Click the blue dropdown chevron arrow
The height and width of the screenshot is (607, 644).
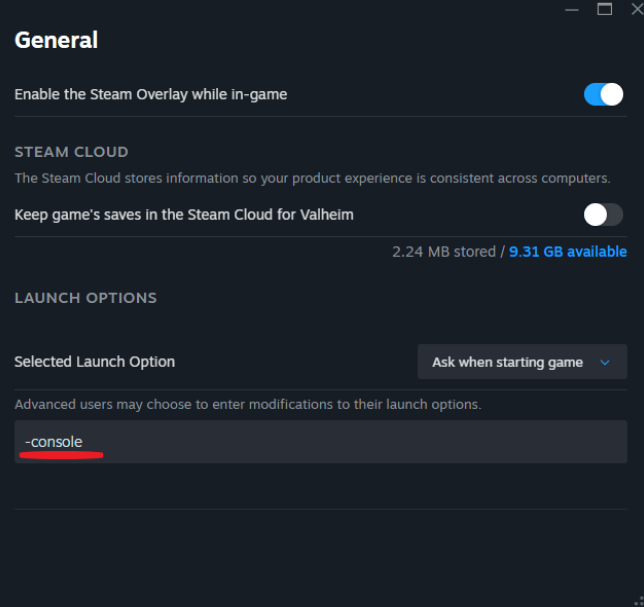(x=605, y=362)
